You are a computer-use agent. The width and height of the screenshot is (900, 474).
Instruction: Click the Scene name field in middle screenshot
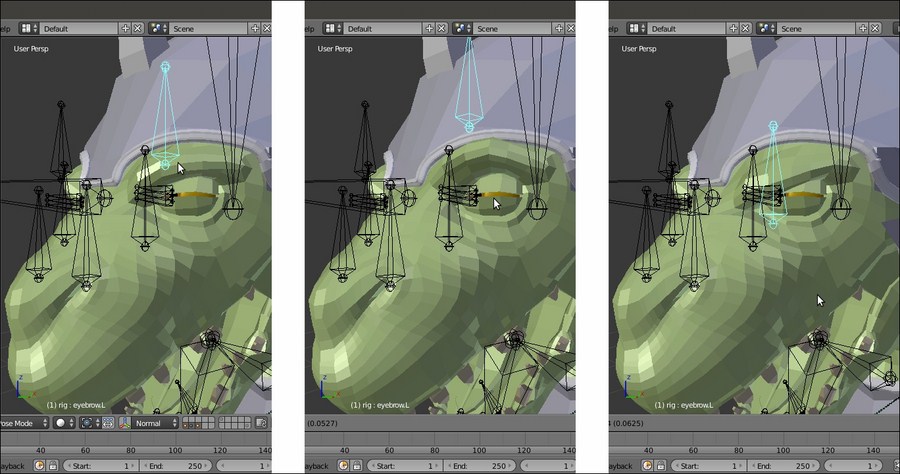[x=513, y=28]
